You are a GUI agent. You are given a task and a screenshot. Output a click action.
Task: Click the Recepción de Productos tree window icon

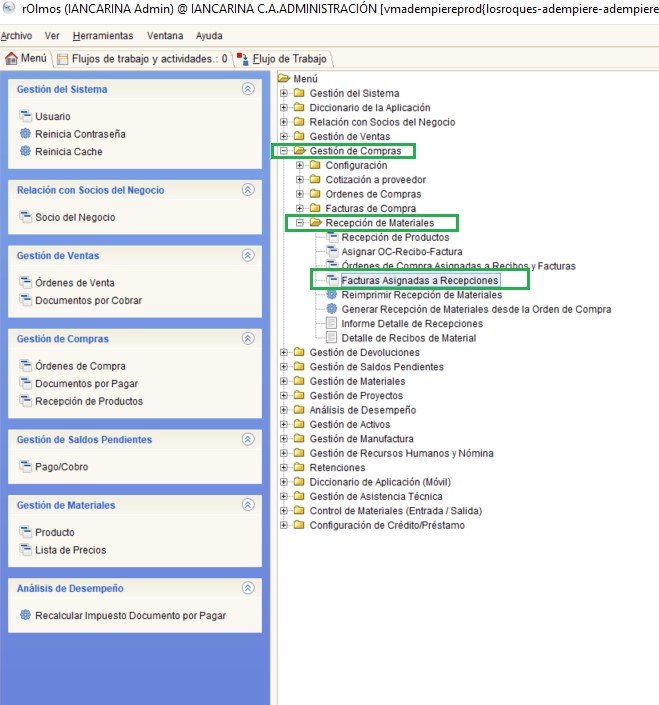[332, 237]
